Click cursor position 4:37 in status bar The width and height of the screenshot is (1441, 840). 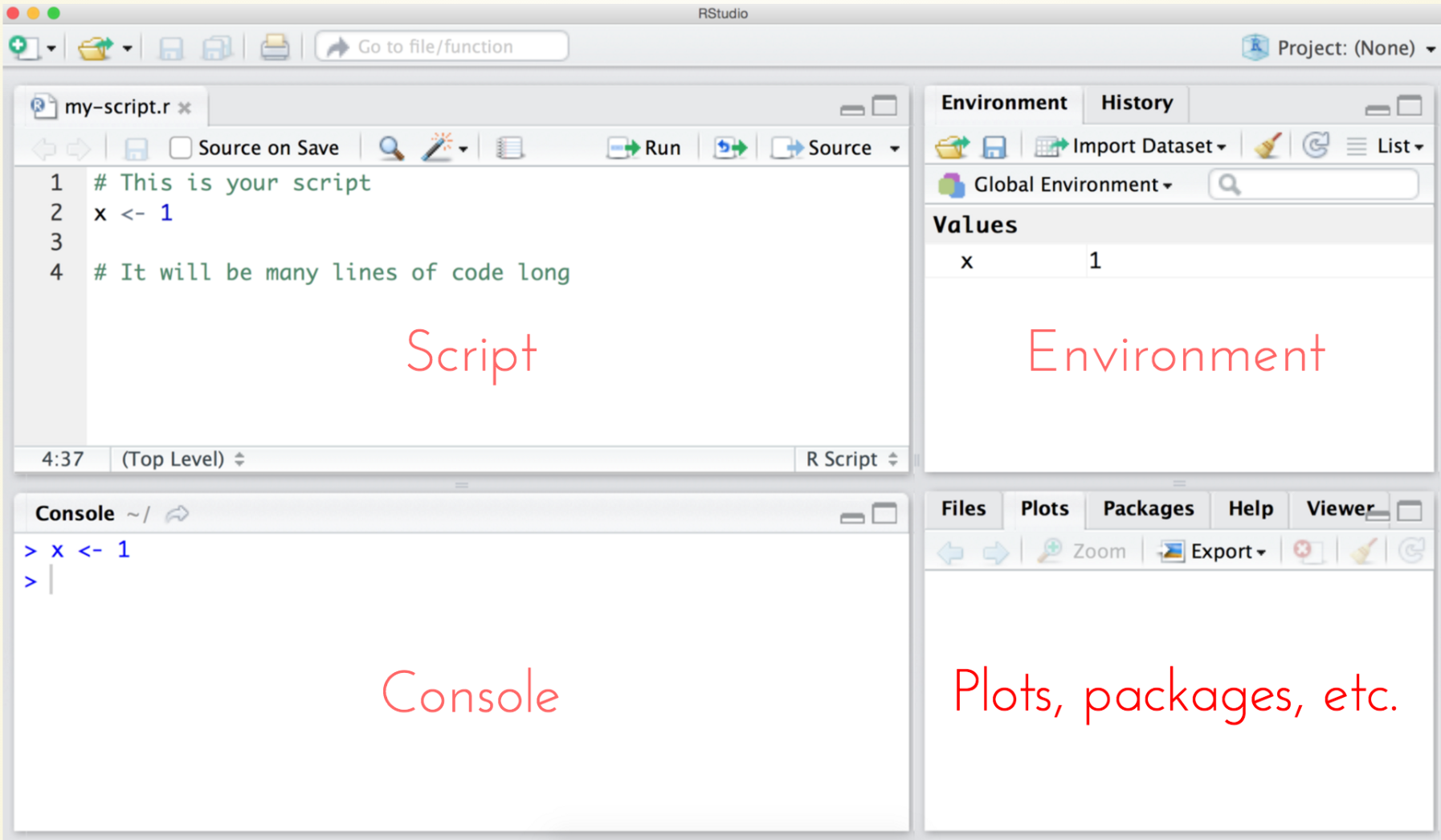click(63, 459)
